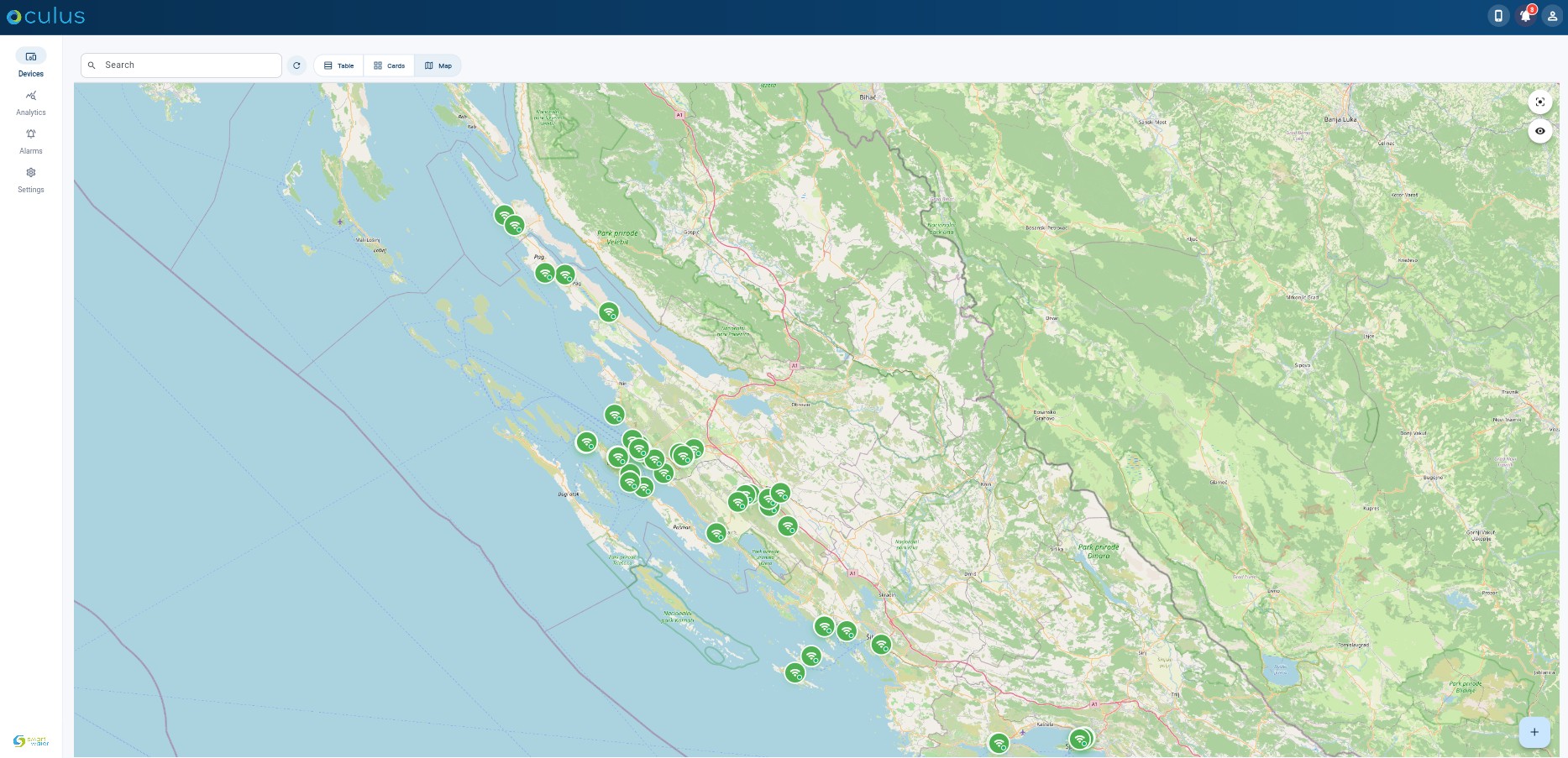Switch to Cards view
Image resolution: width=1568 pixels, height=758 pixels.
tap(389, 65)
